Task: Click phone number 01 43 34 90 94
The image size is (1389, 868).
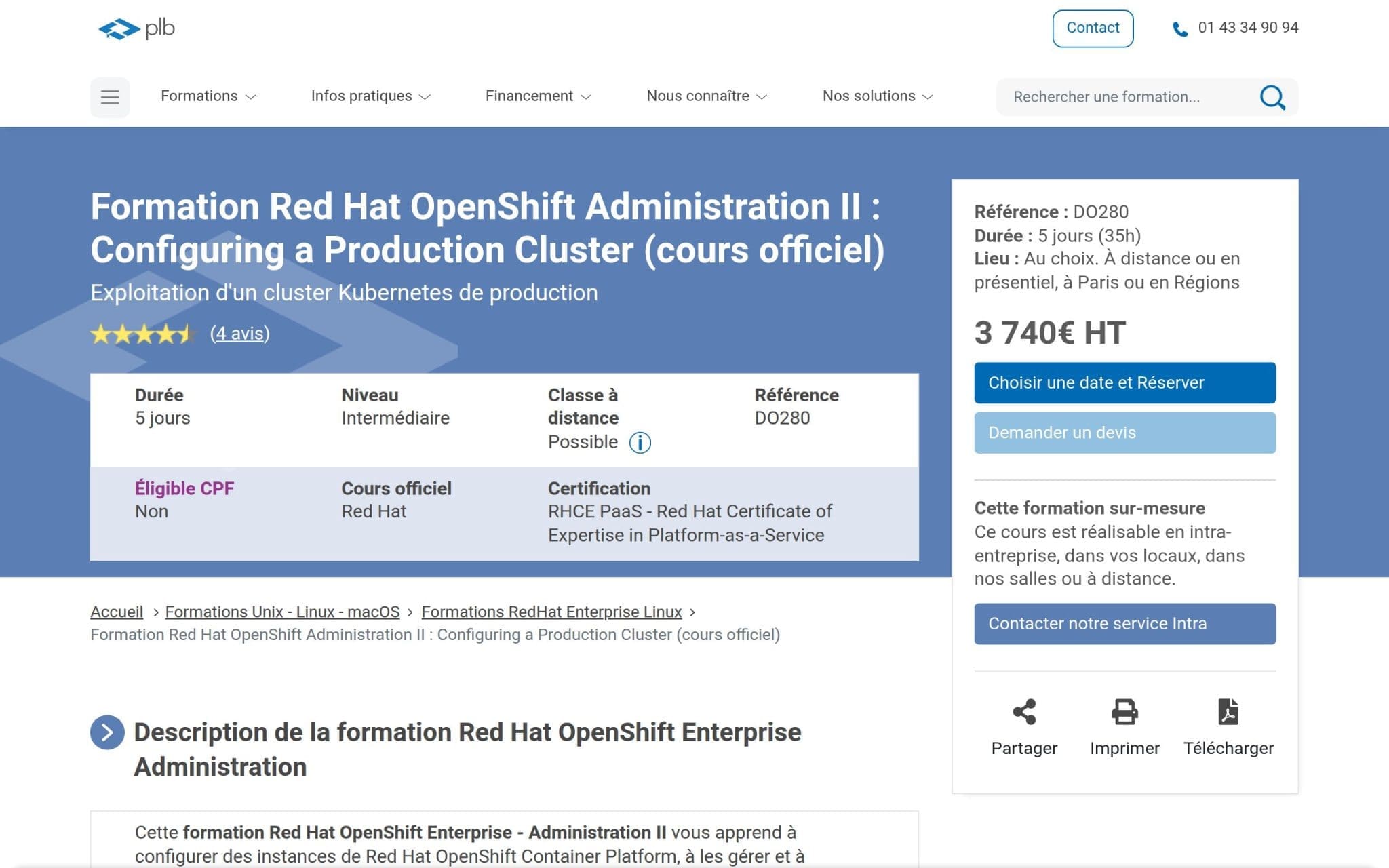Action: click(x=1248, y=28)
